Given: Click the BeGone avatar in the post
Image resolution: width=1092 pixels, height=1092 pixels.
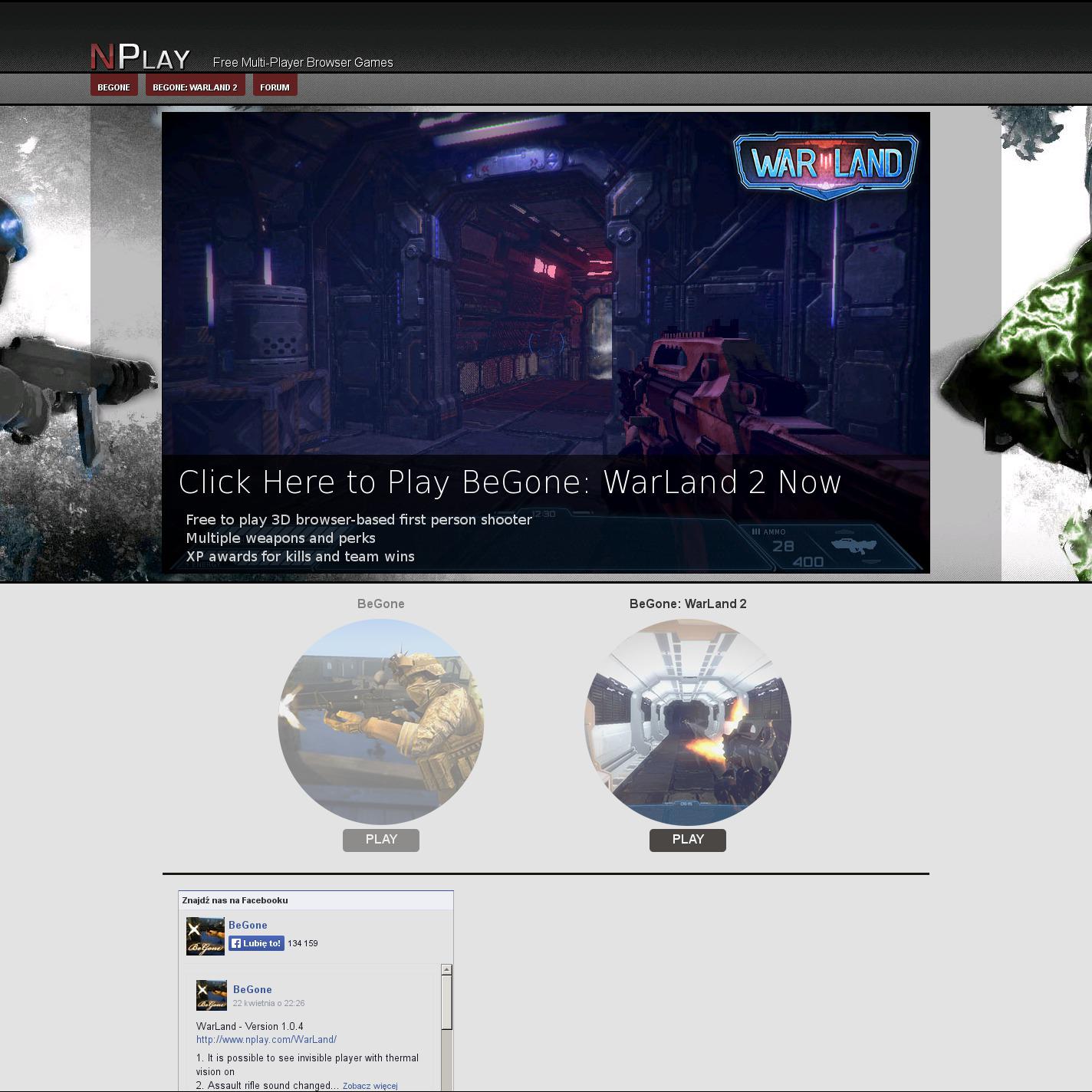Looking at the screenshot, I should point(212,995).
